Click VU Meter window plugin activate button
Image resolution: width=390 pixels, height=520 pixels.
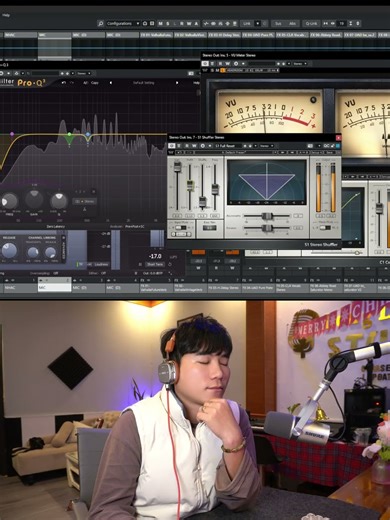205,63
